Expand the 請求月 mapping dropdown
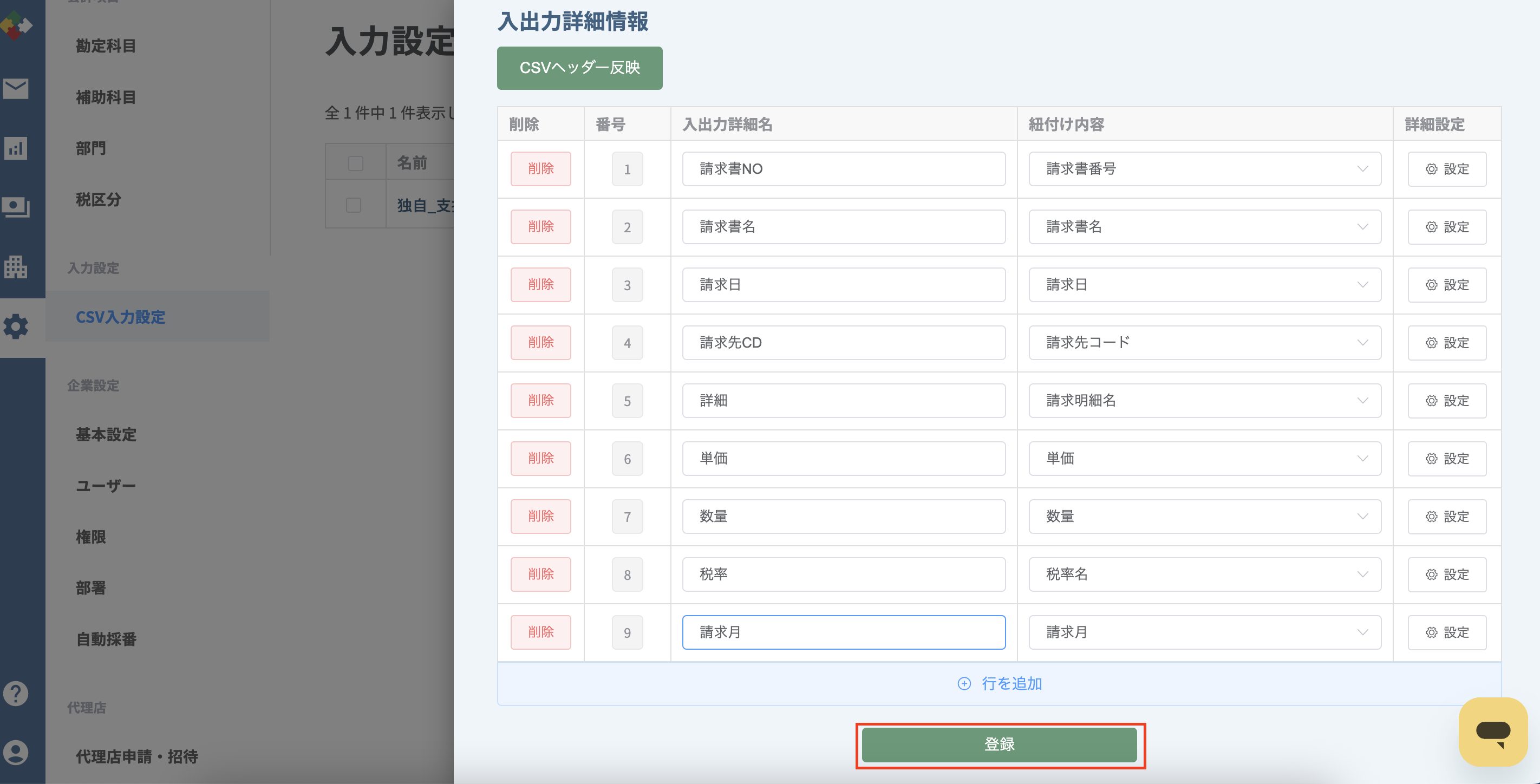1540x784 pixels. click(1205, 633)
